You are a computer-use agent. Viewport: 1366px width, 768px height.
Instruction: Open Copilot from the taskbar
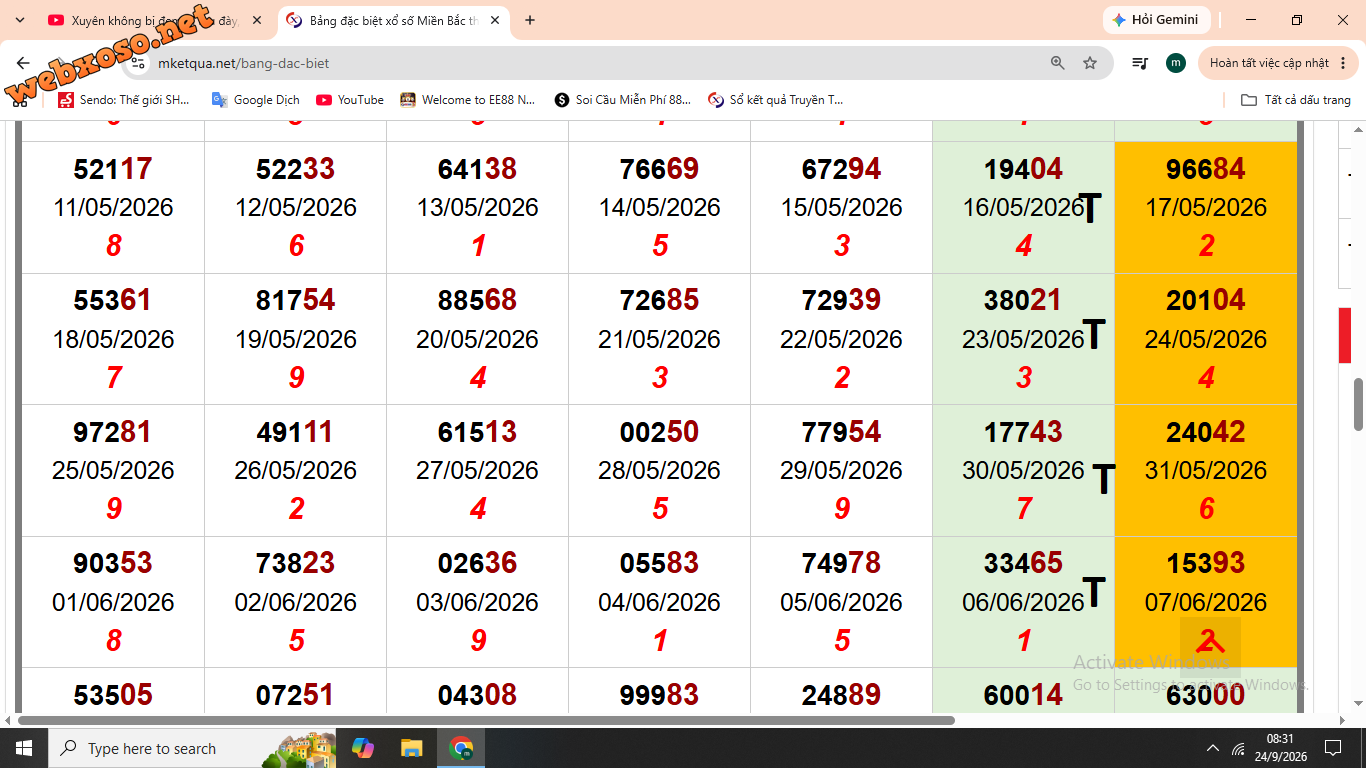click(x=363, y=748)
